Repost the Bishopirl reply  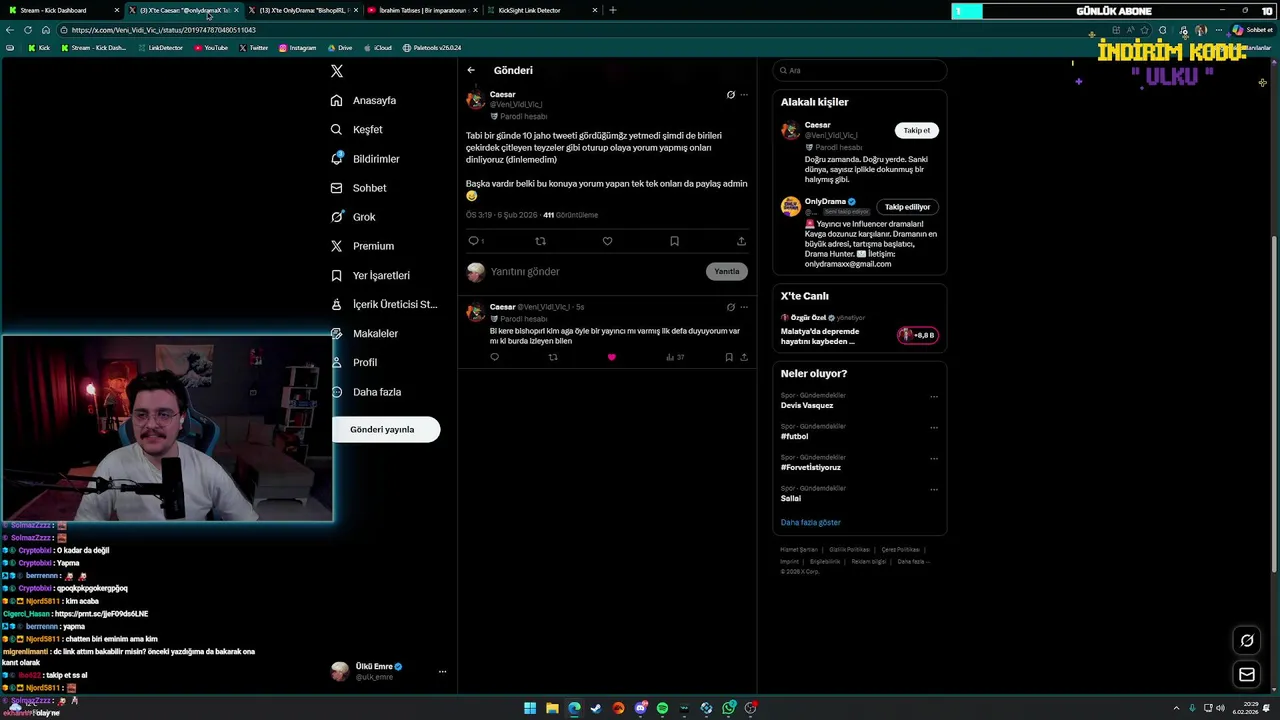pos(553,357)
